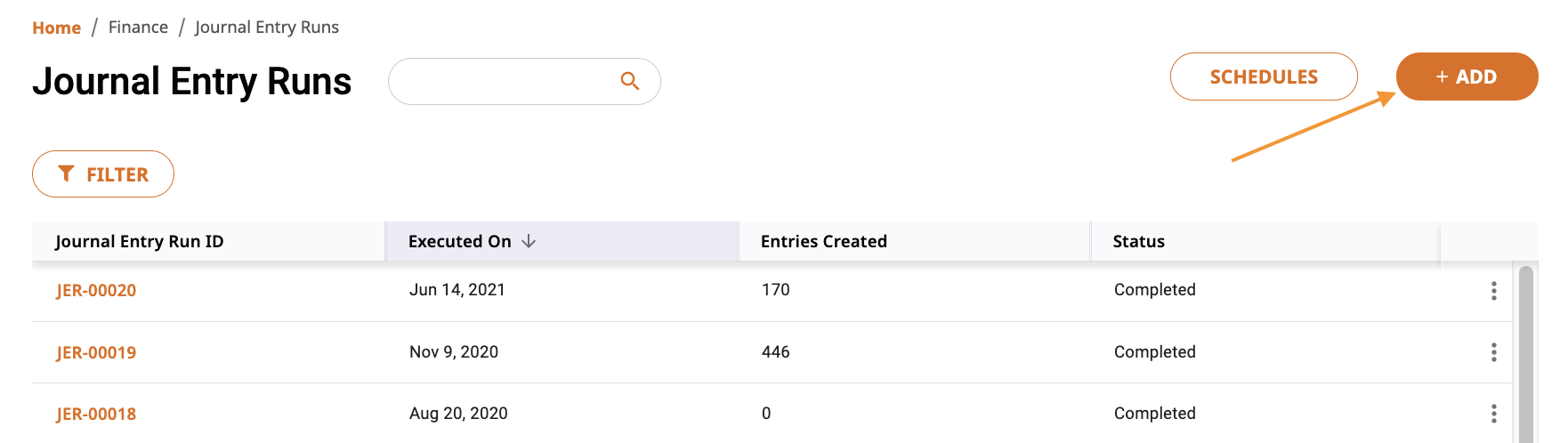Sort by Journal Entry Run ID column
The image size is (1568, 443).
pyautogui.click(x=139, y=241)
